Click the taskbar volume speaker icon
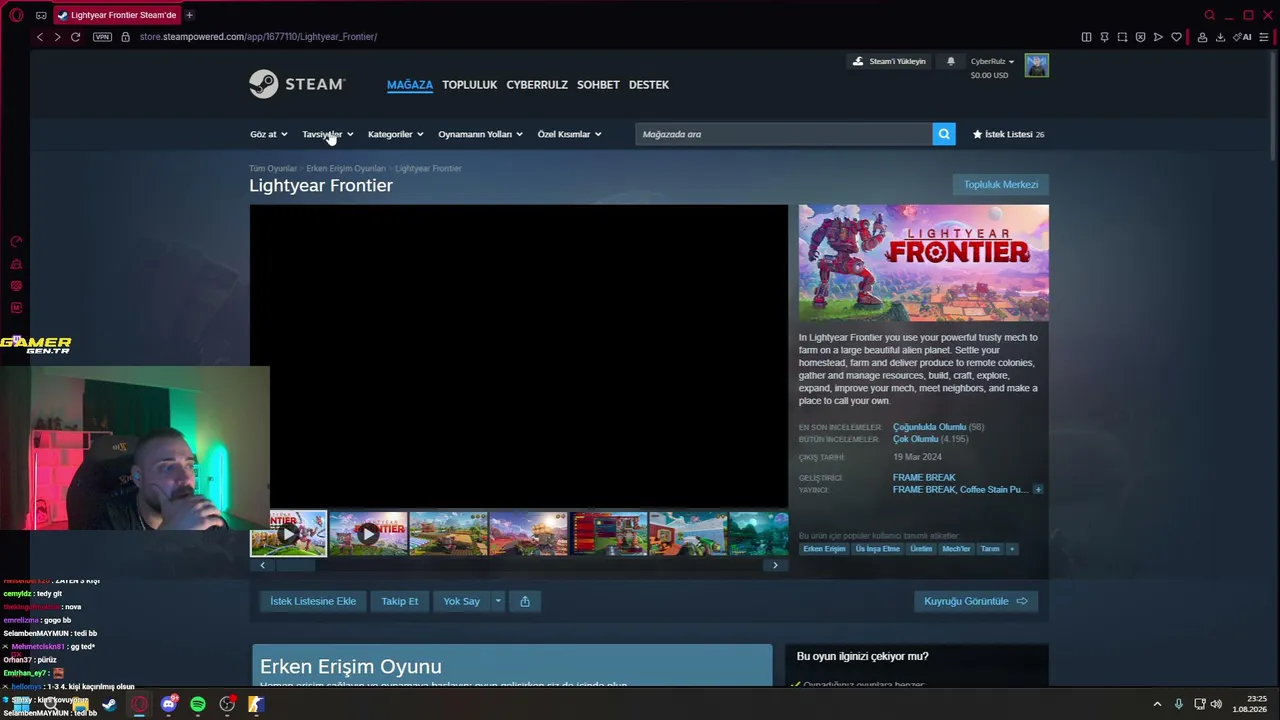Image resolution: width=1280 pixels, height=720 pixels. coord(1216,704)
